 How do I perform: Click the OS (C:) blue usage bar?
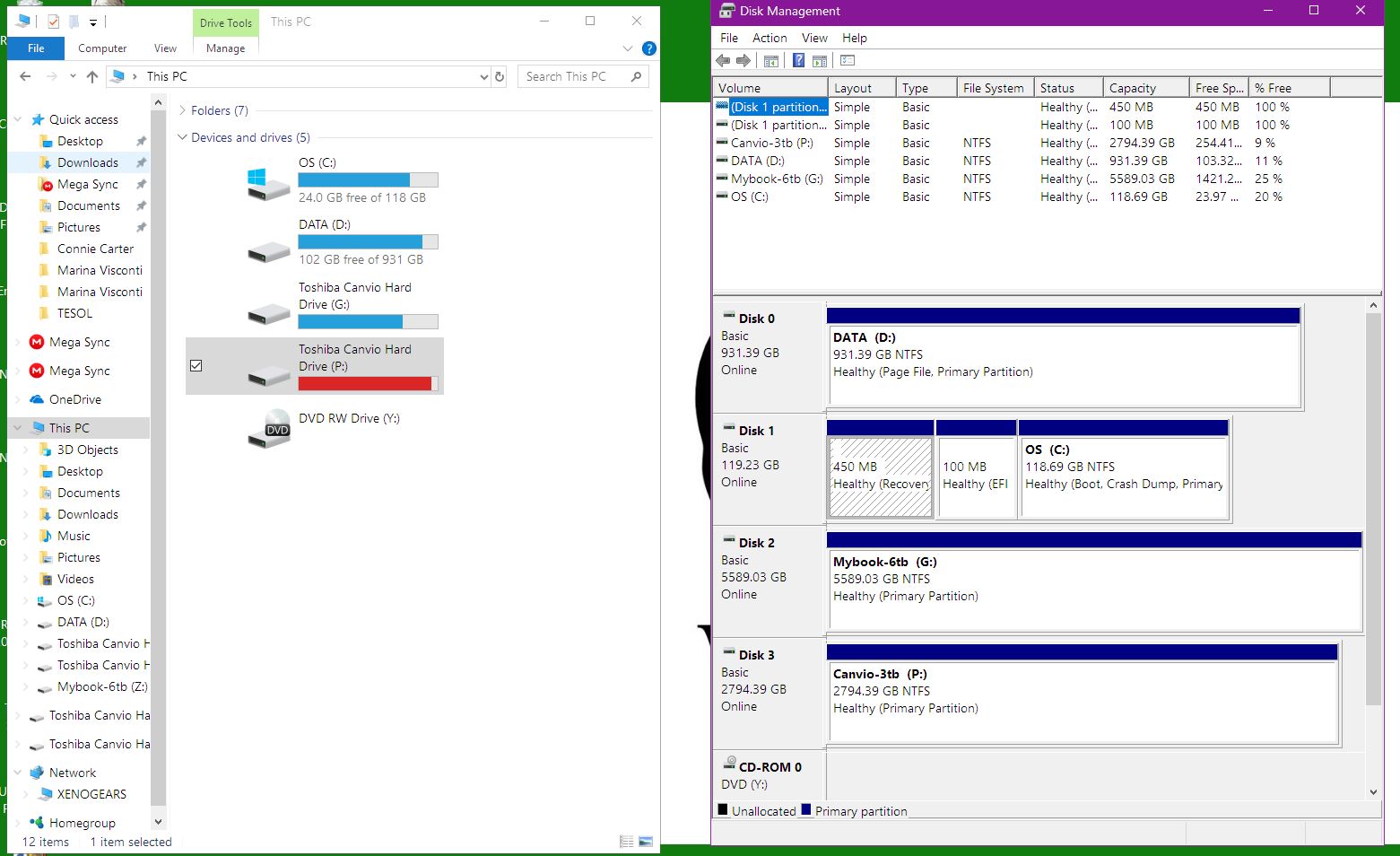(x=368, y=180)
